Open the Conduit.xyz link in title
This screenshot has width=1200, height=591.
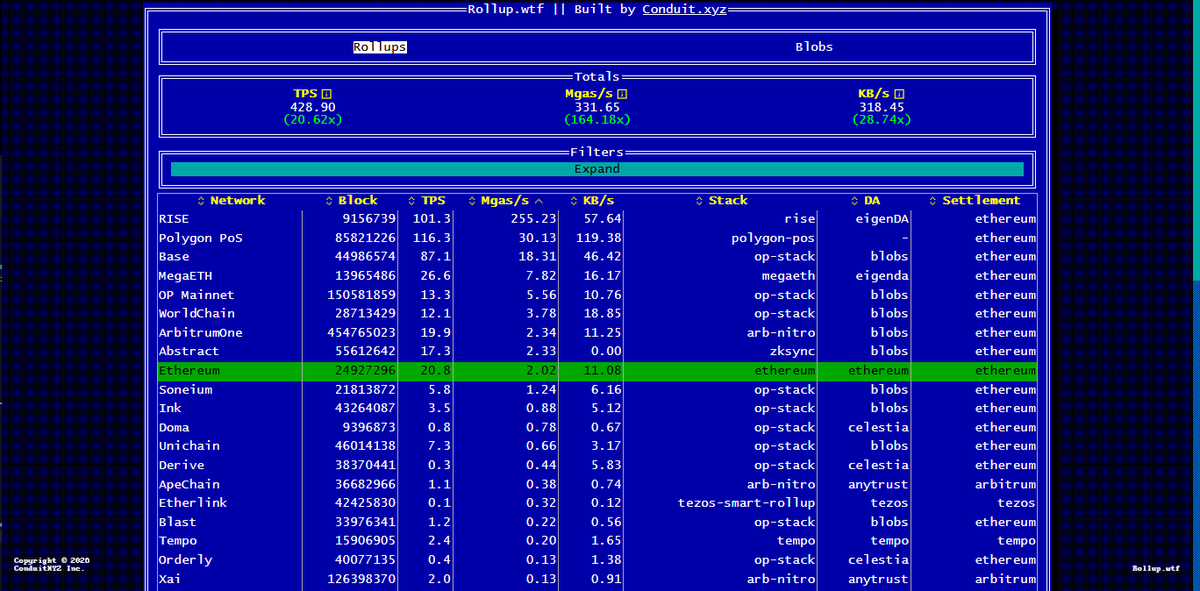pyautogui.click(x=684, y=9)
